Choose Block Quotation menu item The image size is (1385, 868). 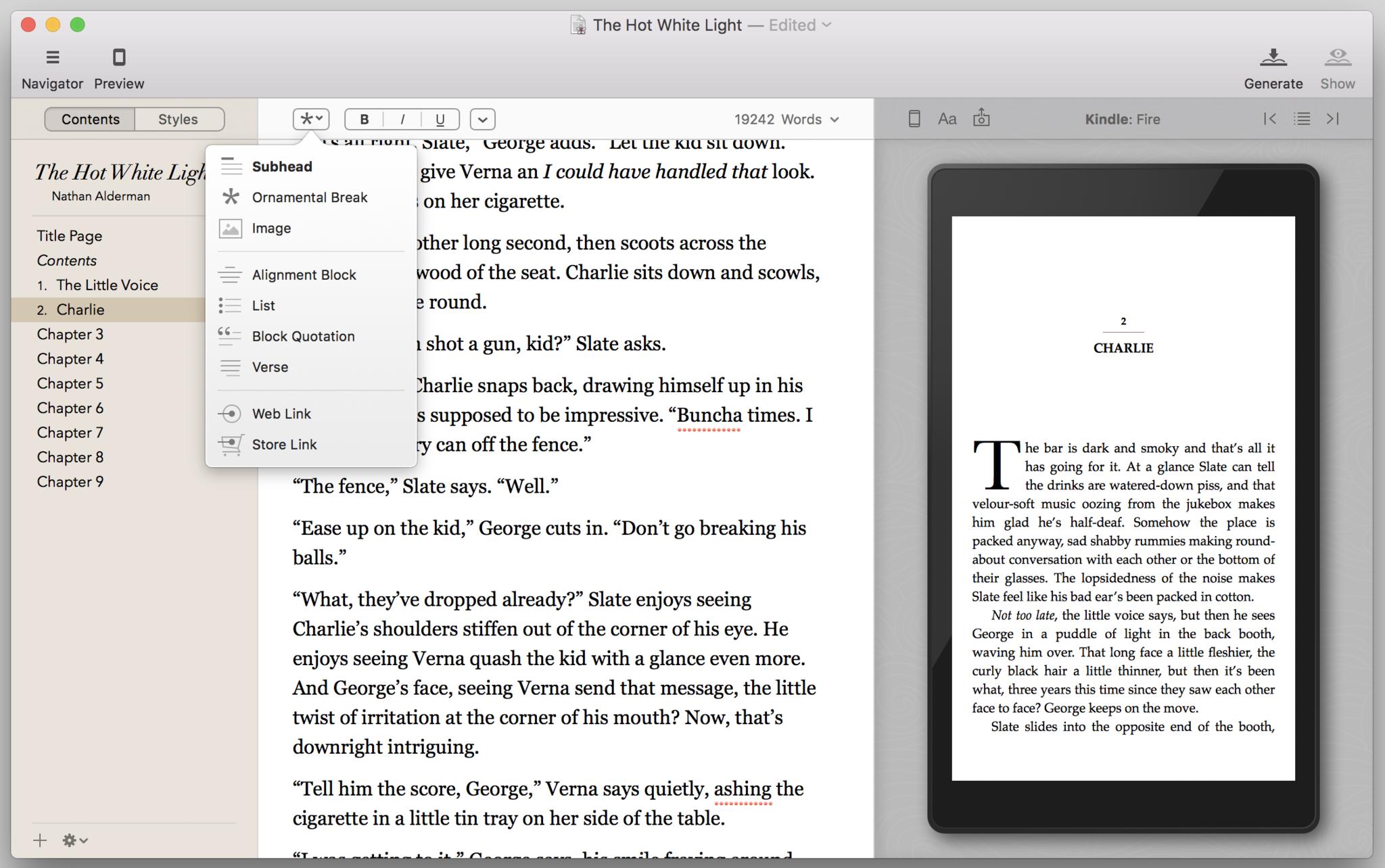tap(311, 337)
